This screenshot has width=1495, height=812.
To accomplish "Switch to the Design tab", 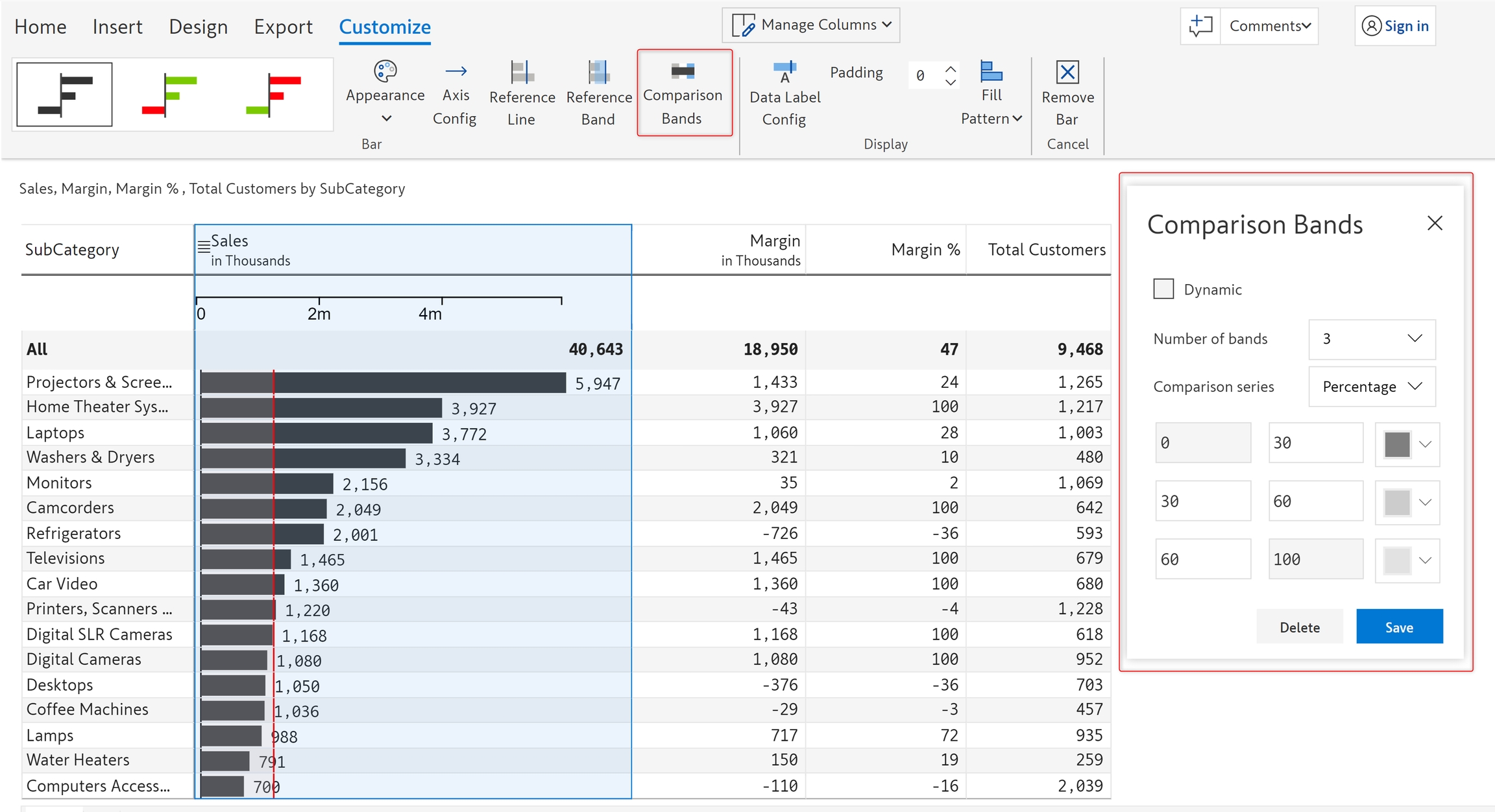I will coord(198,27).
